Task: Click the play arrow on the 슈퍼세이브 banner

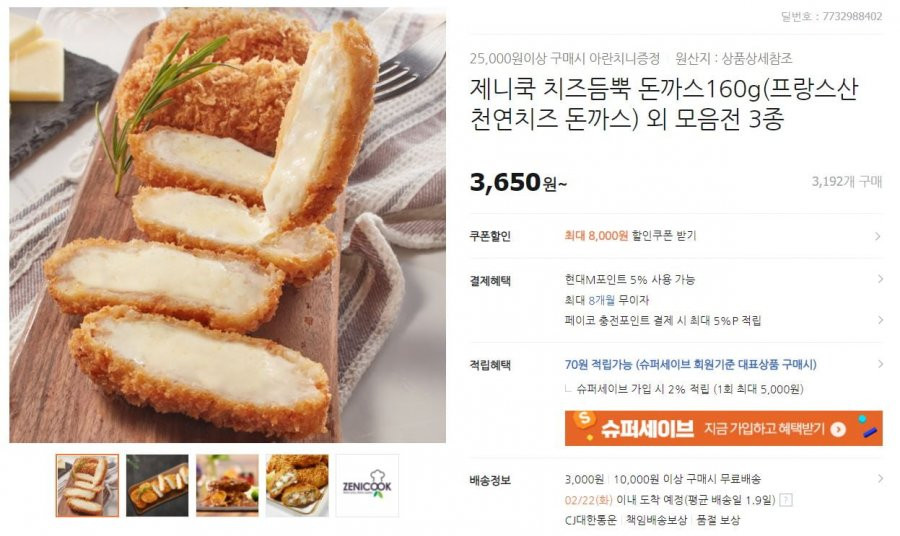Action: click(838, 429)
